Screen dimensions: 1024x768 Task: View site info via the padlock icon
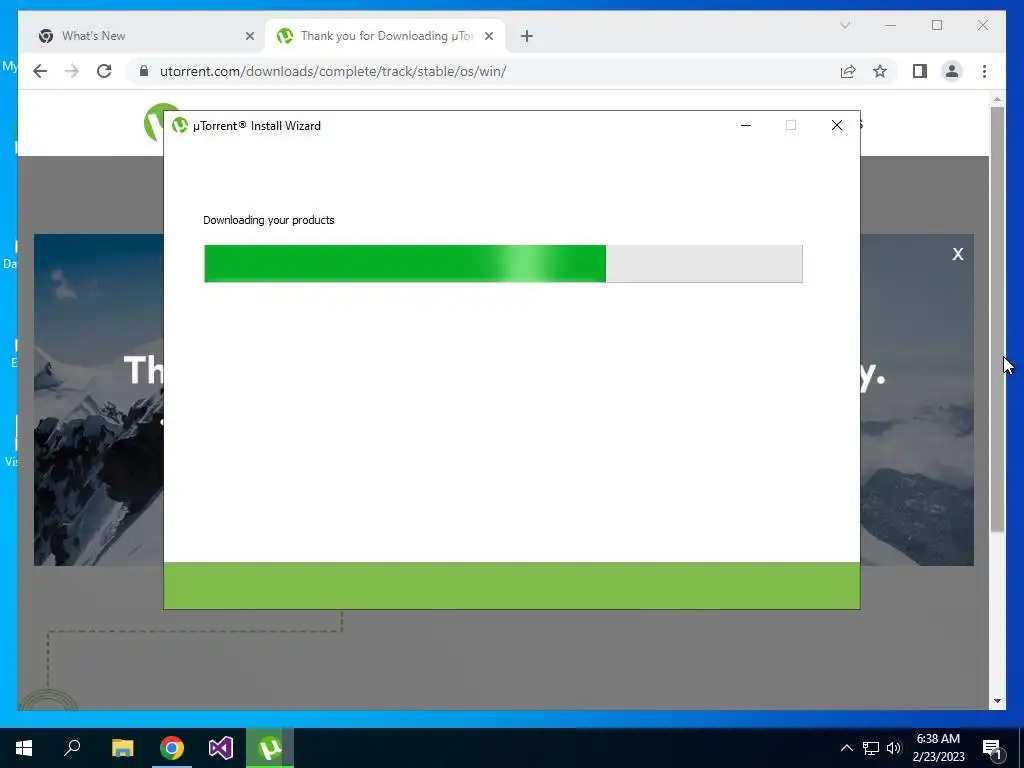(144, 71)
